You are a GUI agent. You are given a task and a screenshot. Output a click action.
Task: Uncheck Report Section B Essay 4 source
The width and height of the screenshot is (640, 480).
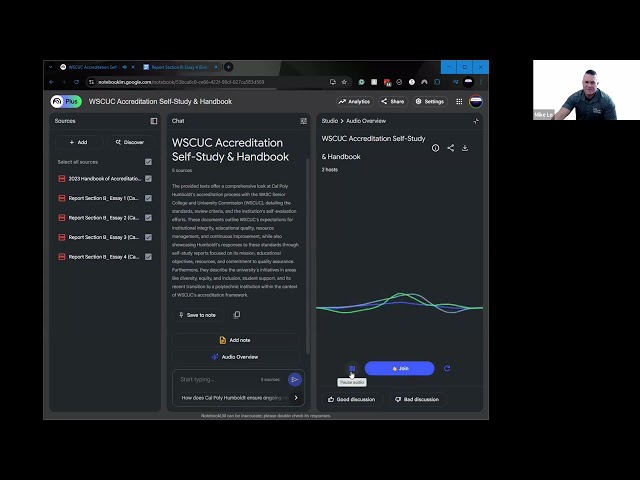pos(148,257)
